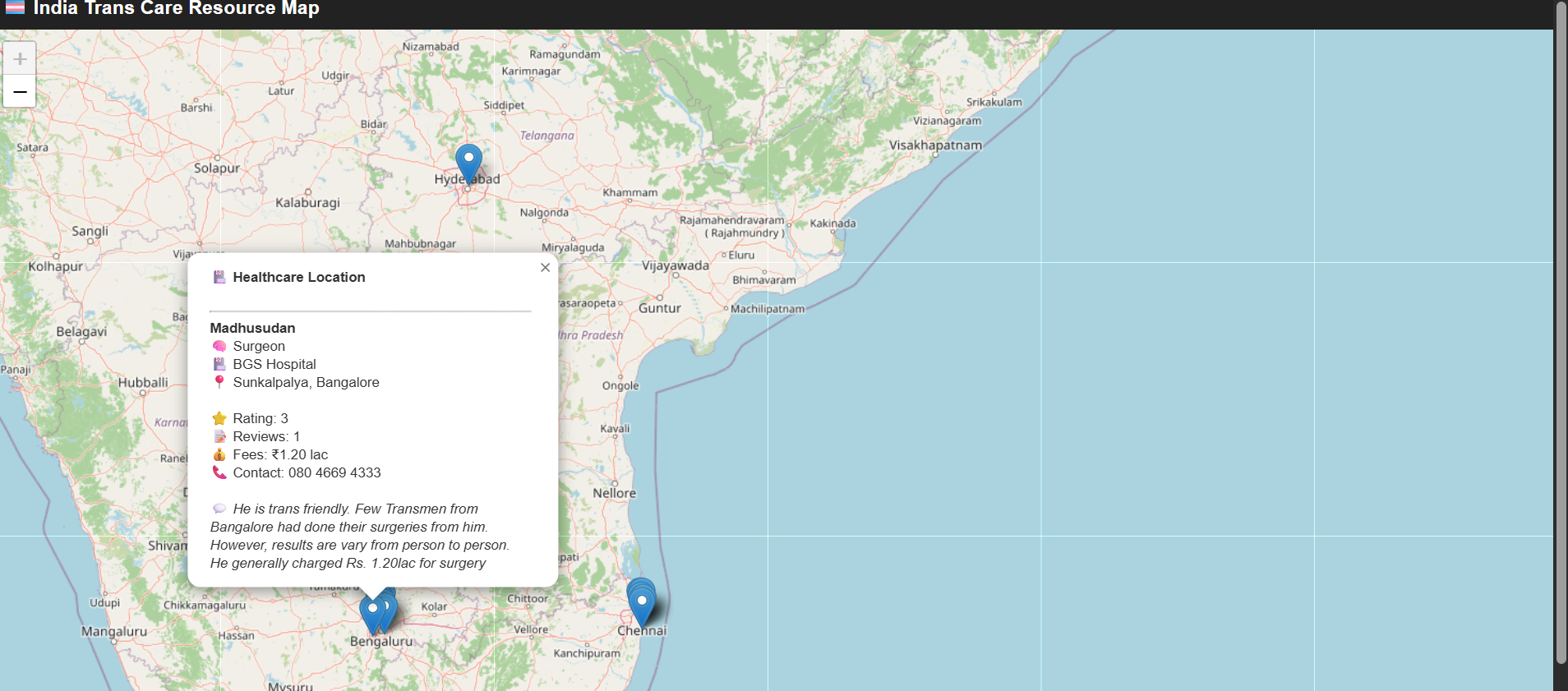Click the Kolhapur city label
Screen dimensions: 1568x691
coord(56,266)
